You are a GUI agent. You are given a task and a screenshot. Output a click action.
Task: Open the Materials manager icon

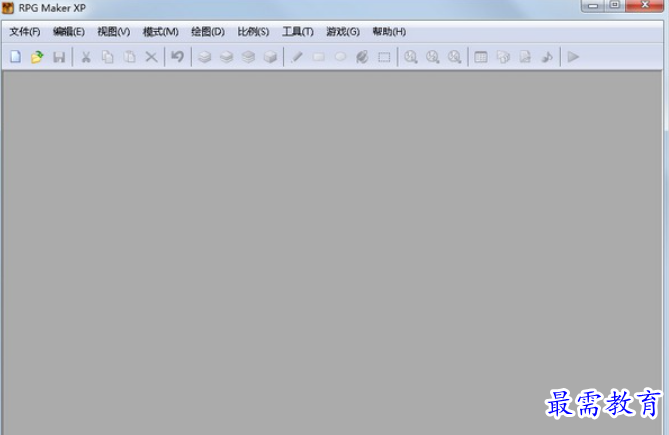pyautogui.click(x=503, y=57)
